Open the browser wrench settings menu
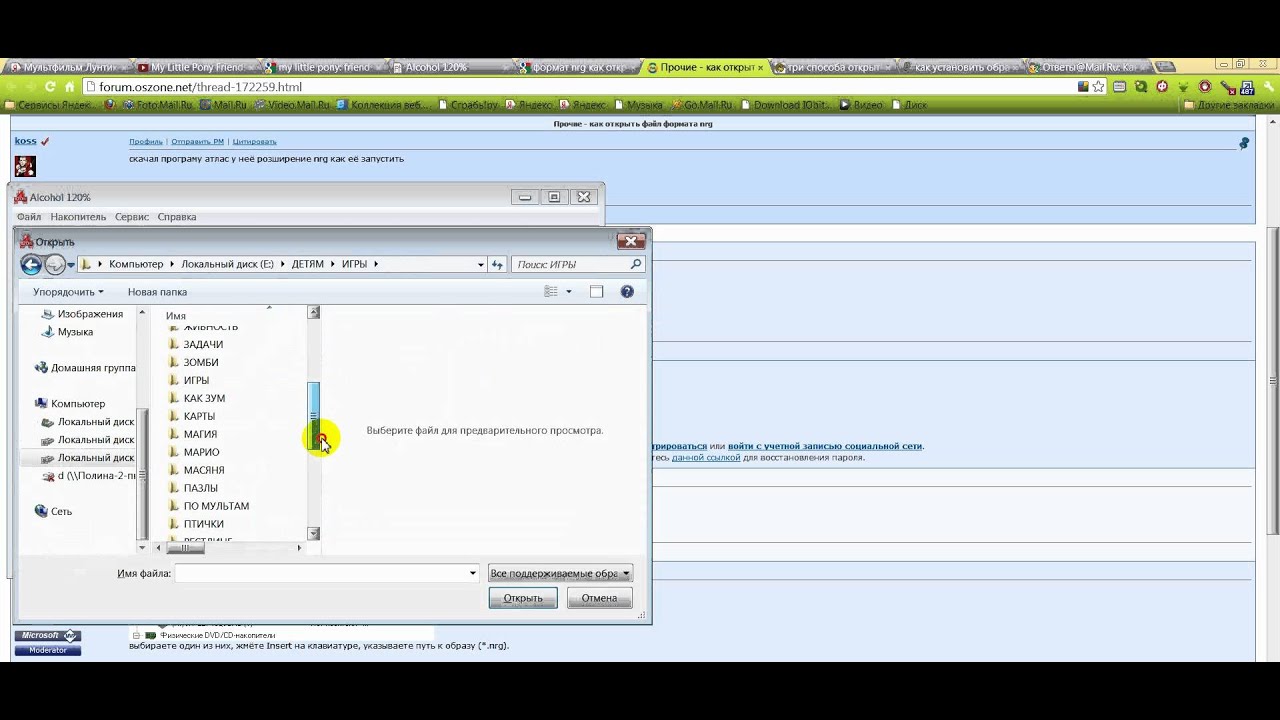This screenshot has height=720, width=1280. [1268, 87]
